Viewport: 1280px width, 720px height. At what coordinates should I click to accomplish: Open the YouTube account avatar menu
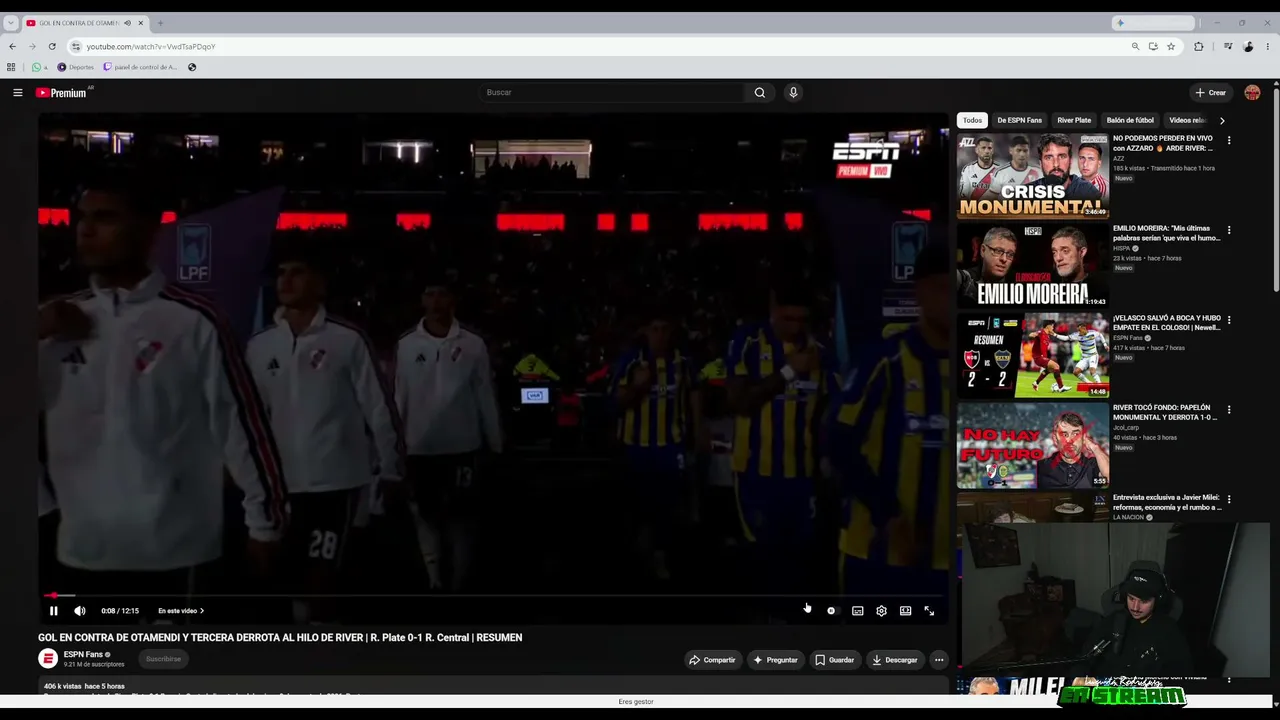(1252, 93)
